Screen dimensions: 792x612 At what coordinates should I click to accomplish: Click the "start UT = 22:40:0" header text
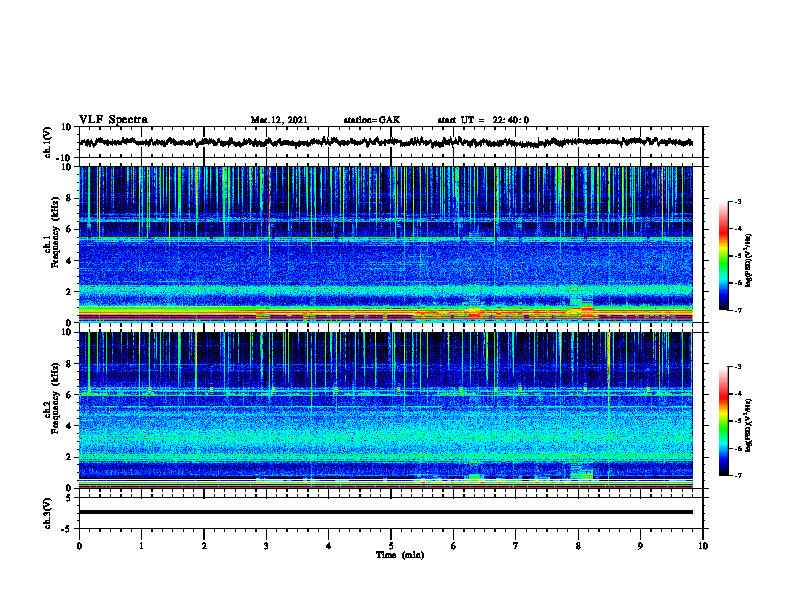(483, 120)
